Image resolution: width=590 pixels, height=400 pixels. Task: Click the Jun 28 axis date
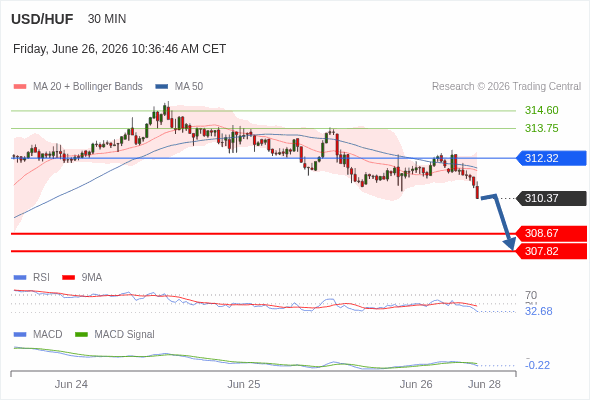[484, 384]
